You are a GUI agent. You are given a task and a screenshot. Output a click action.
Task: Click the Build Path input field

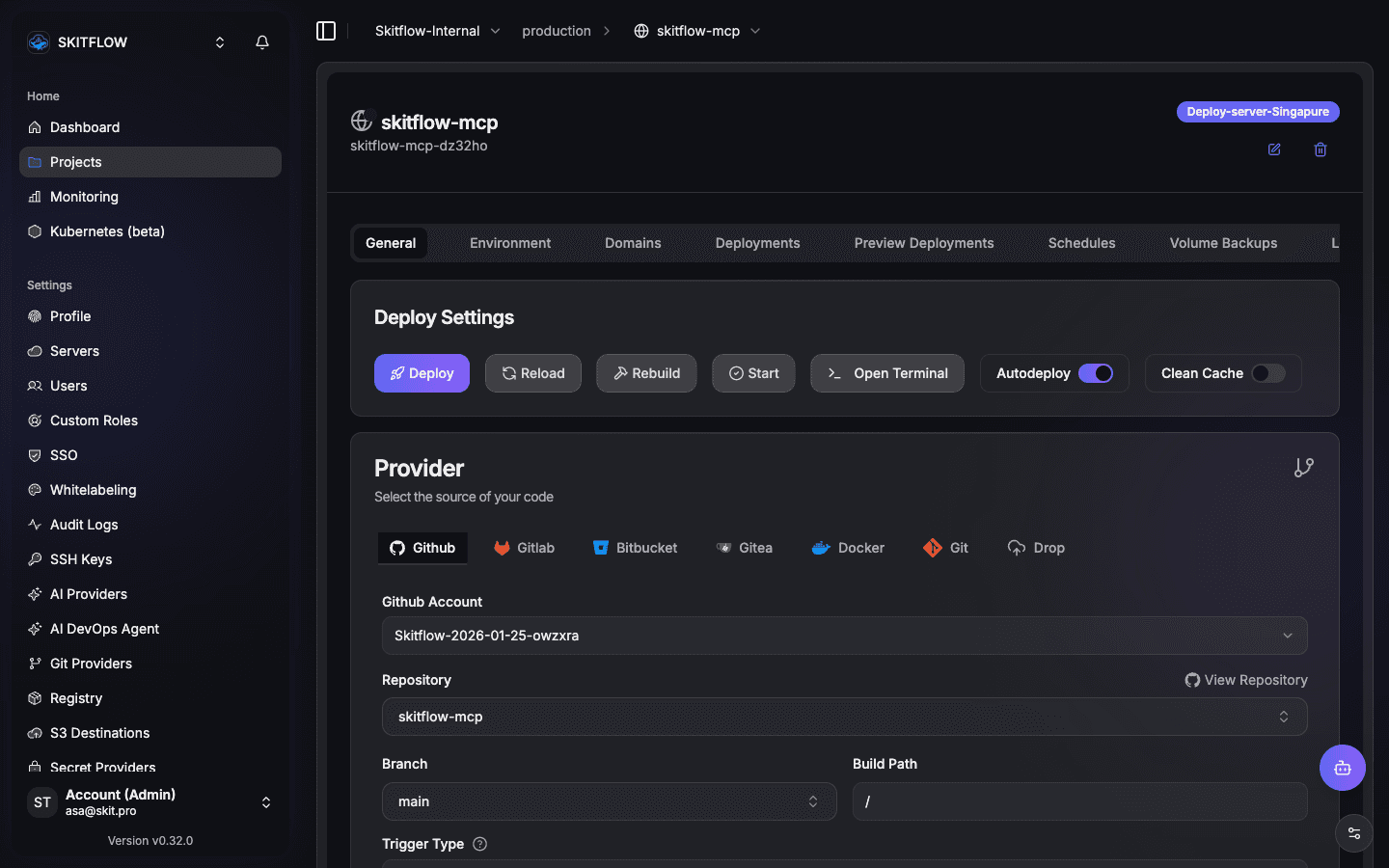click(x=1080, y=801)
